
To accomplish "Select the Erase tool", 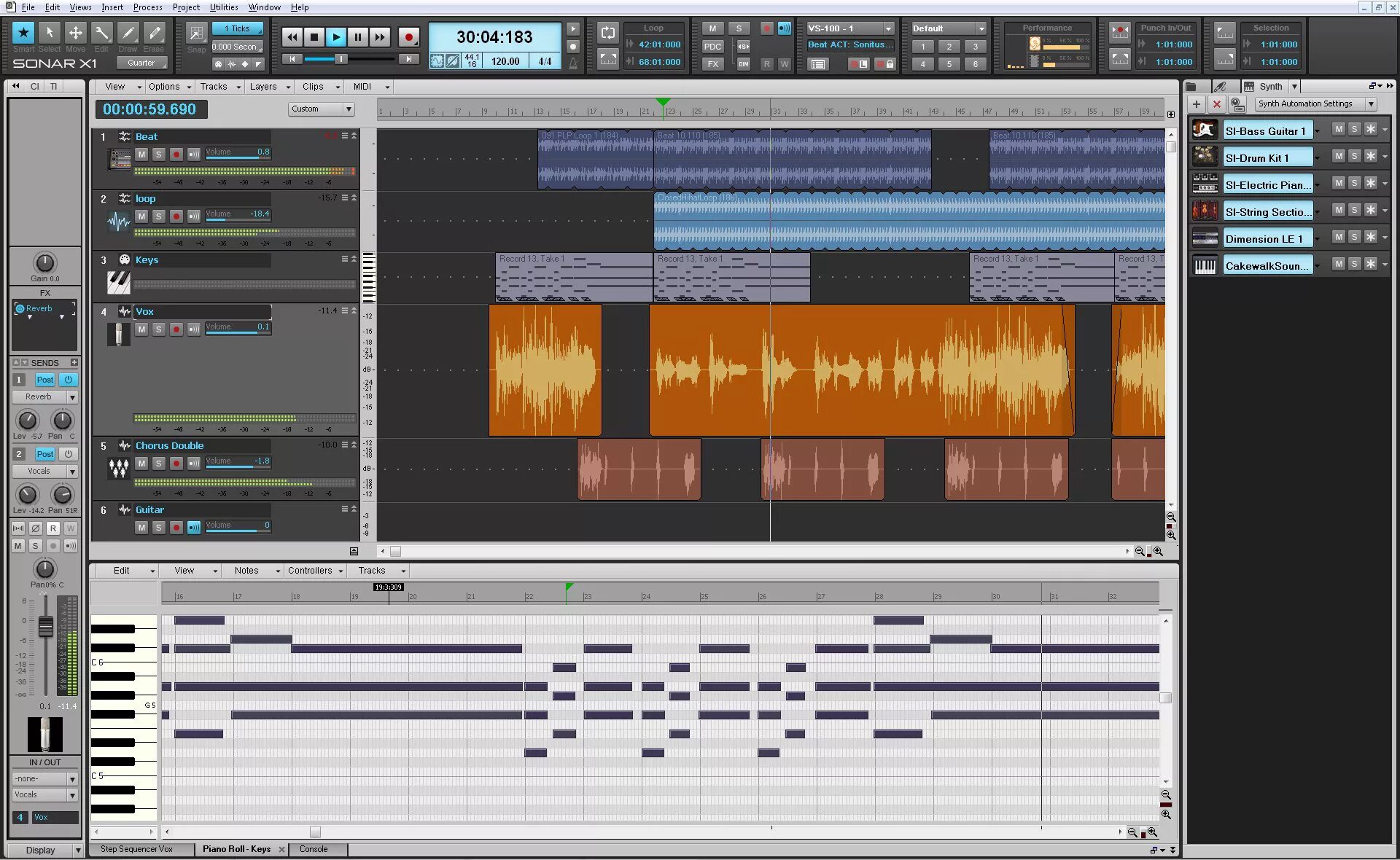I will pyautogui.click(x=154, y=33).
